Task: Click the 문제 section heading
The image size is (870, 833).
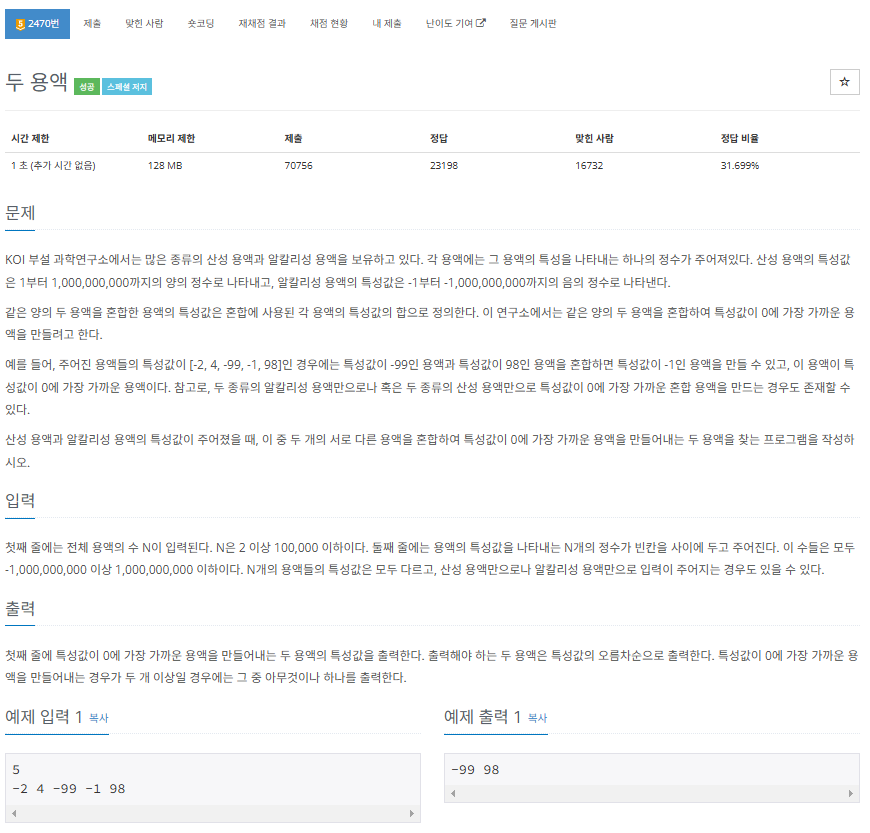Action: click(x=20, y=213)
